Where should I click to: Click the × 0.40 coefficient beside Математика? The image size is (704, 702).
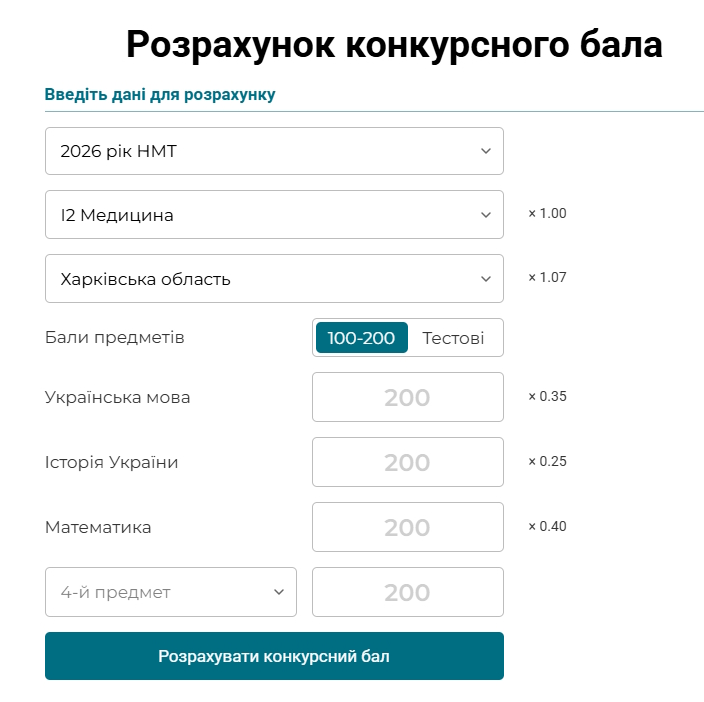tap(547, 526)
